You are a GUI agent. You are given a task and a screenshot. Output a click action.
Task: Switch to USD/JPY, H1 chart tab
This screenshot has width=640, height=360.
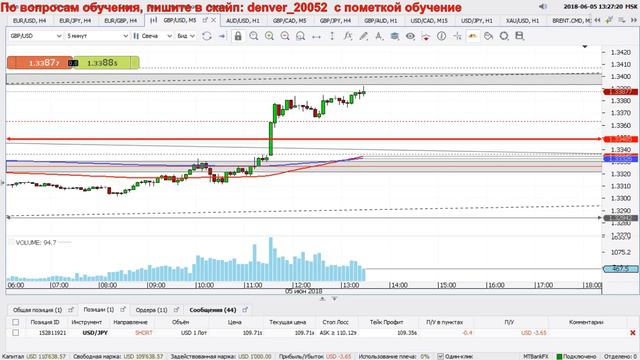click(477, 20)
